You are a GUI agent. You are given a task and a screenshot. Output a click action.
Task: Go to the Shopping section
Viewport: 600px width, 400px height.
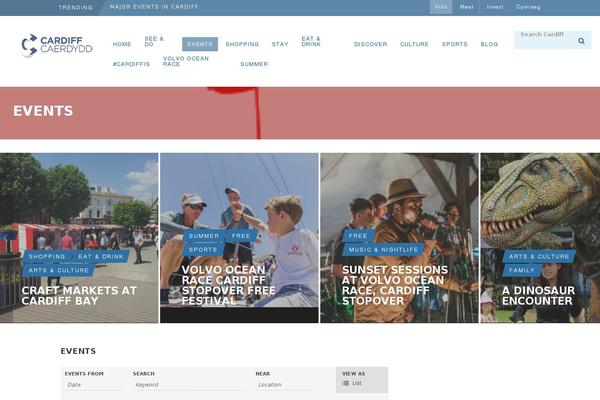(x=242, y=44)
